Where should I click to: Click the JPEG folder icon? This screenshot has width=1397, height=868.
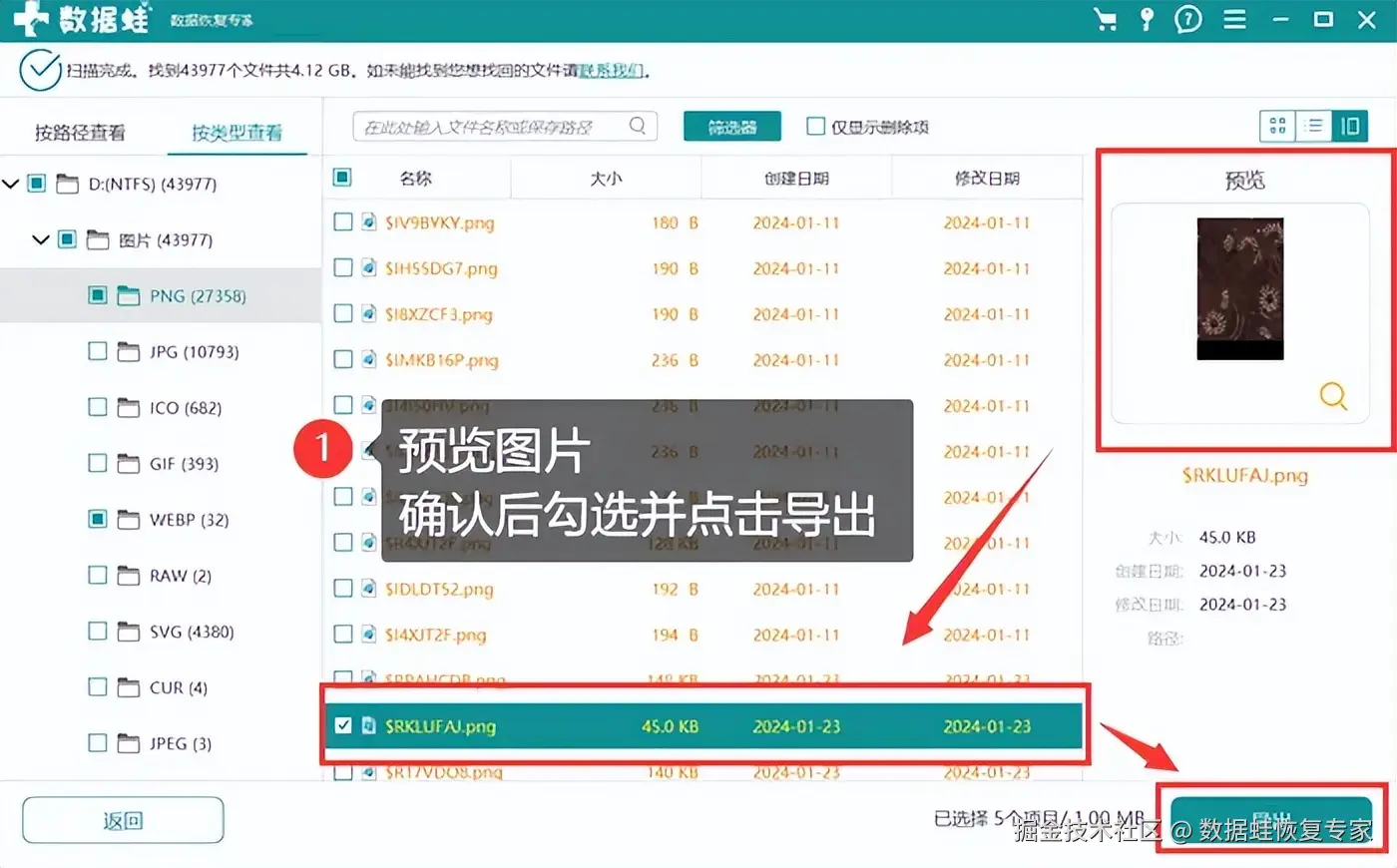pyautogui.click(x=128, y=742)
